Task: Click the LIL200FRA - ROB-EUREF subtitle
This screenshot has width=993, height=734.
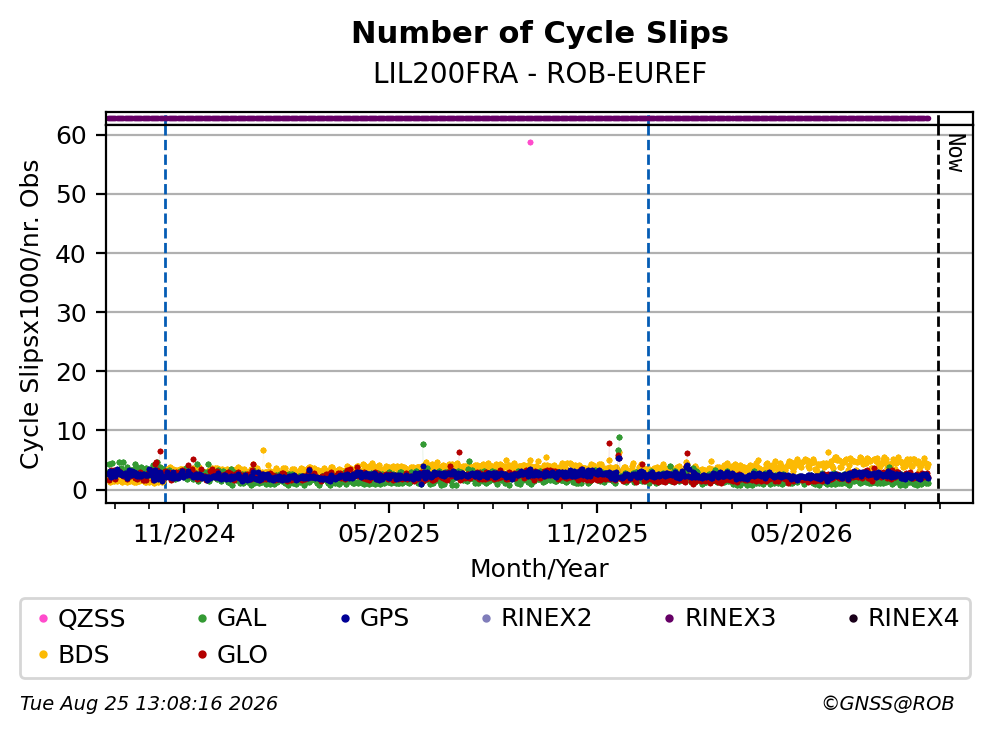Action: (x=540, y=73)
